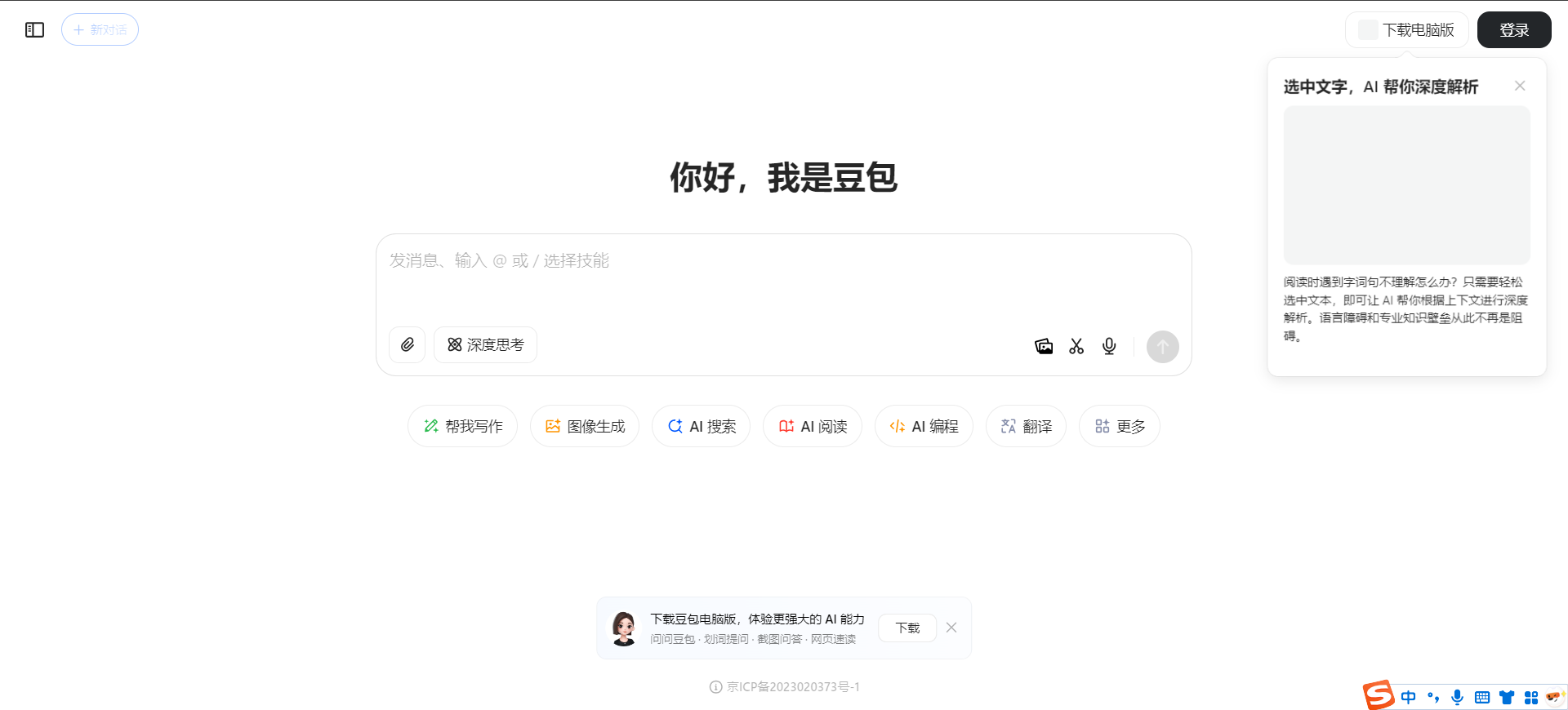Open the 京ICP备2023020373号-1 link
This screenshot has width=1568, height=710.
(793, 687)
